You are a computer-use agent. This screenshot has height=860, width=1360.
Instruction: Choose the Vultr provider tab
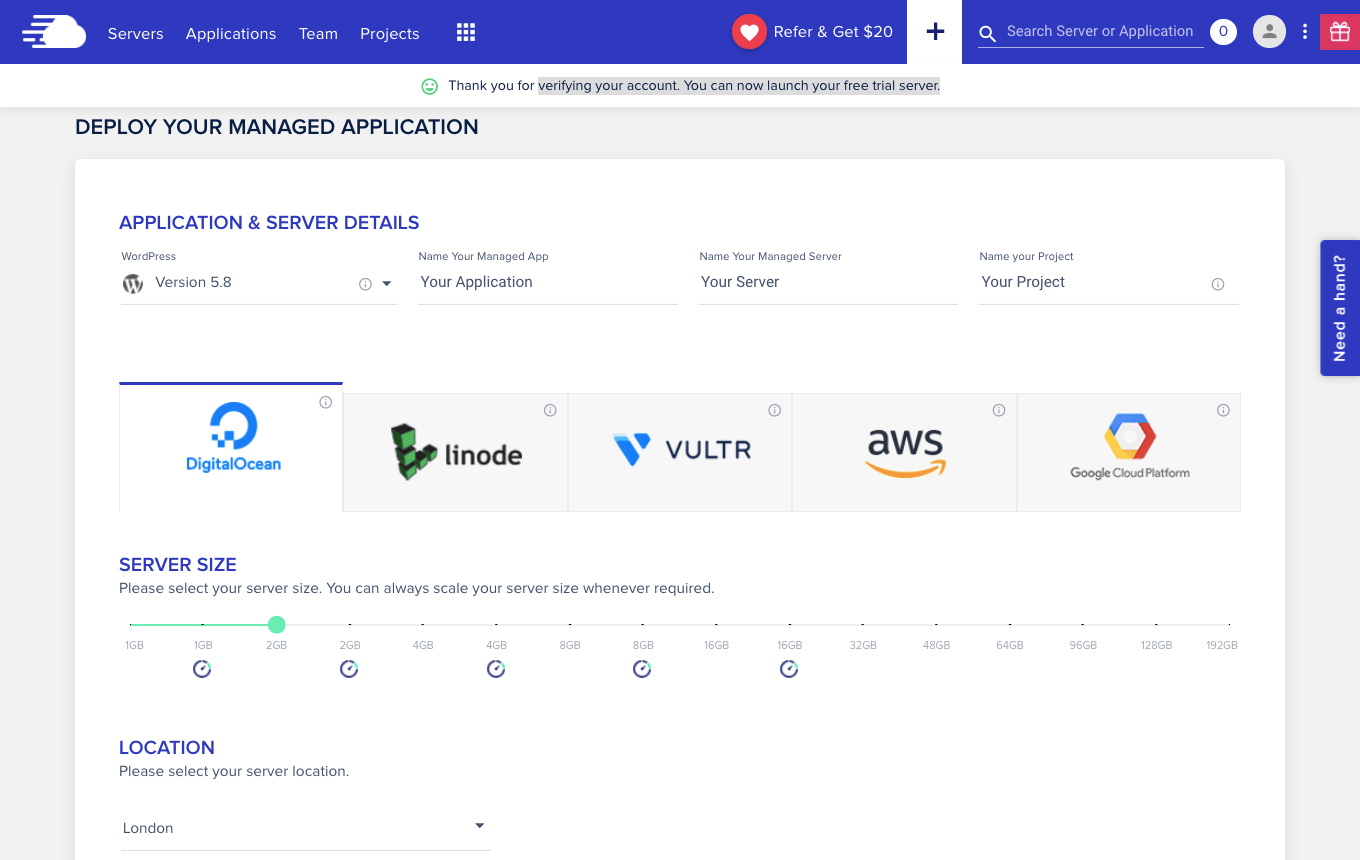tap(680, 452)
